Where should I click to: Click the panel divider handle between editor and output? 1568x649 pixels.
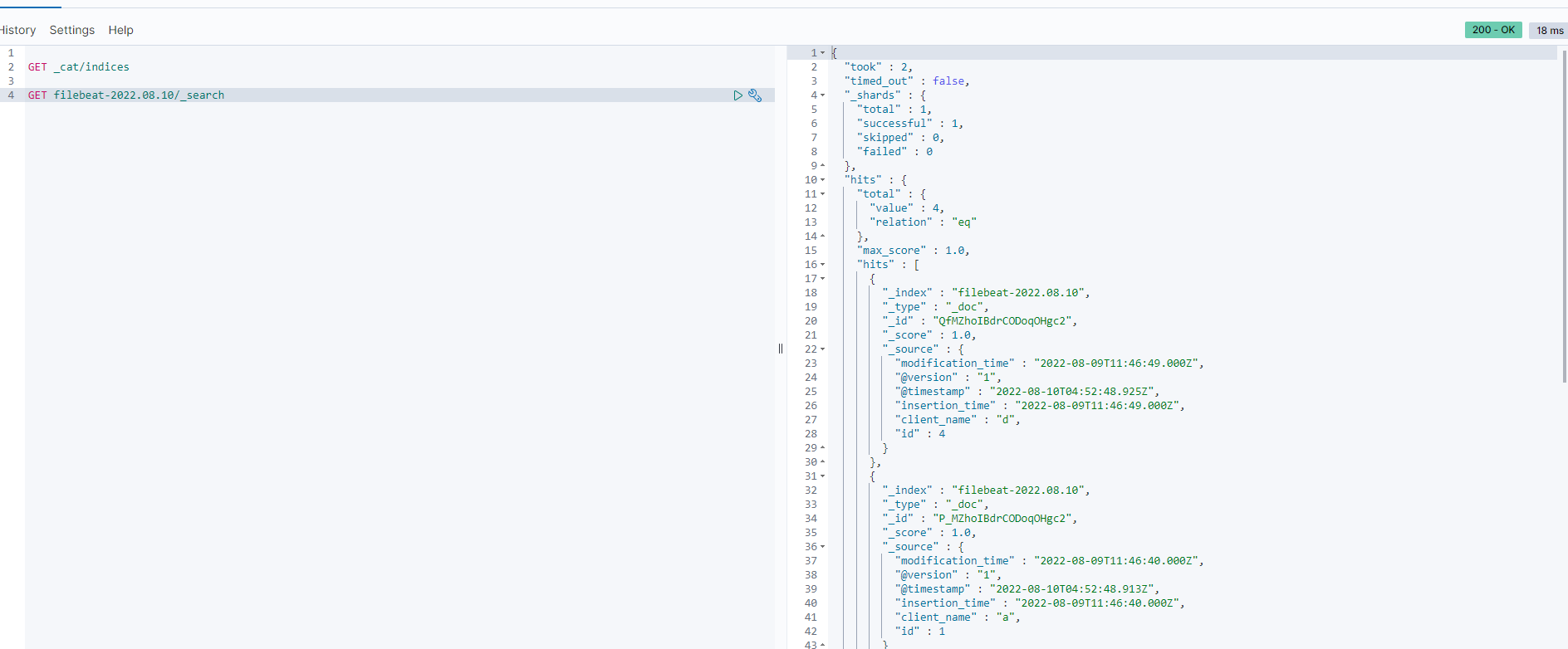pyautogui.click(x=781, y=349)
